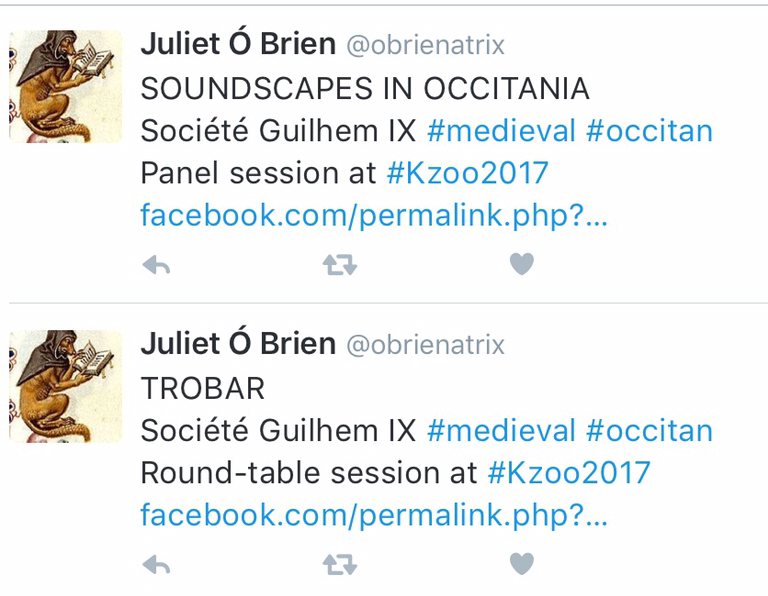
Task: Like the TROBAR round-table tweet
Action: (521, 564)
